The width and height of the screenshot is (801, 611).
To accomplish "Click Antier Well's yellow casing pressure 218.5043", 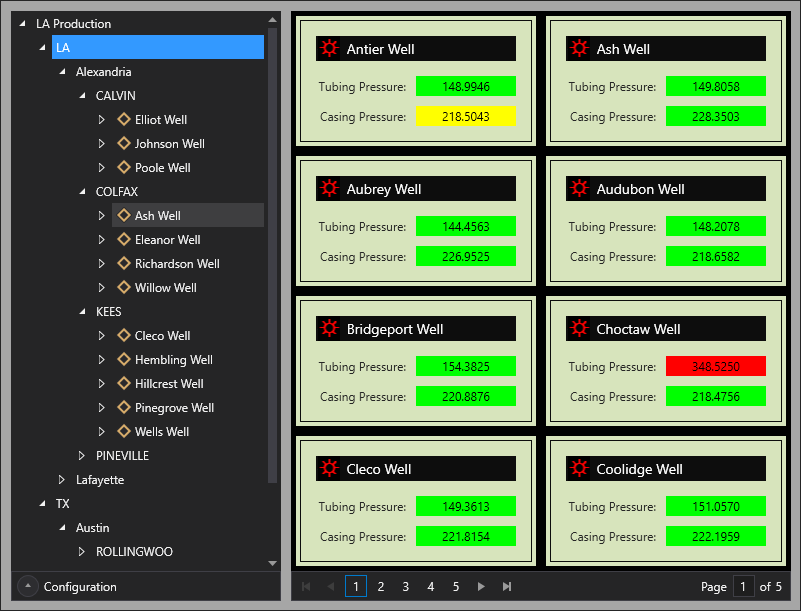I will [x=465, y=116].
